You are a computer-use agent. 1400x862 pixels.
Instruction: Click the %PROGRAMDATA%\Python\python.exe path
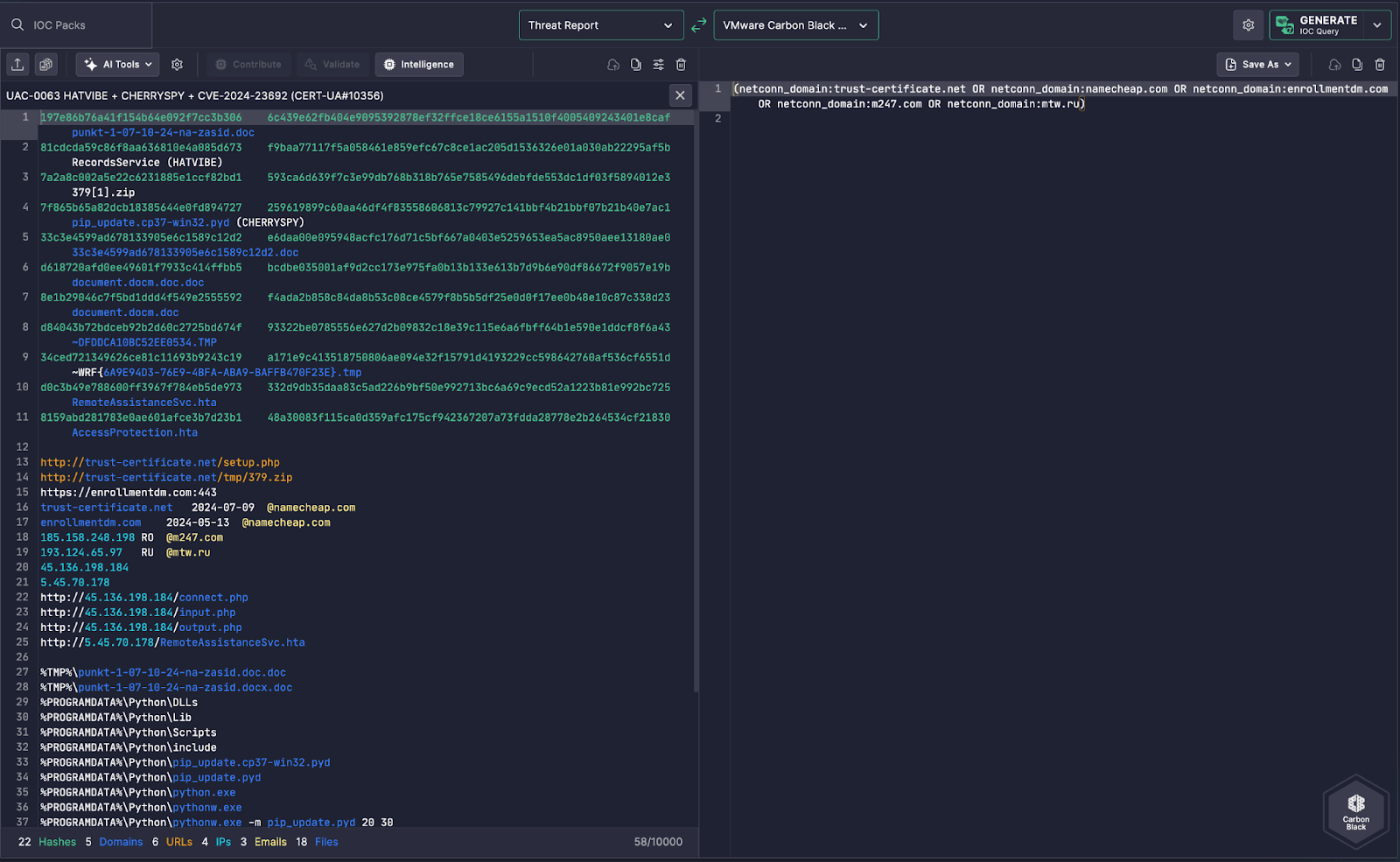point(138,792)
